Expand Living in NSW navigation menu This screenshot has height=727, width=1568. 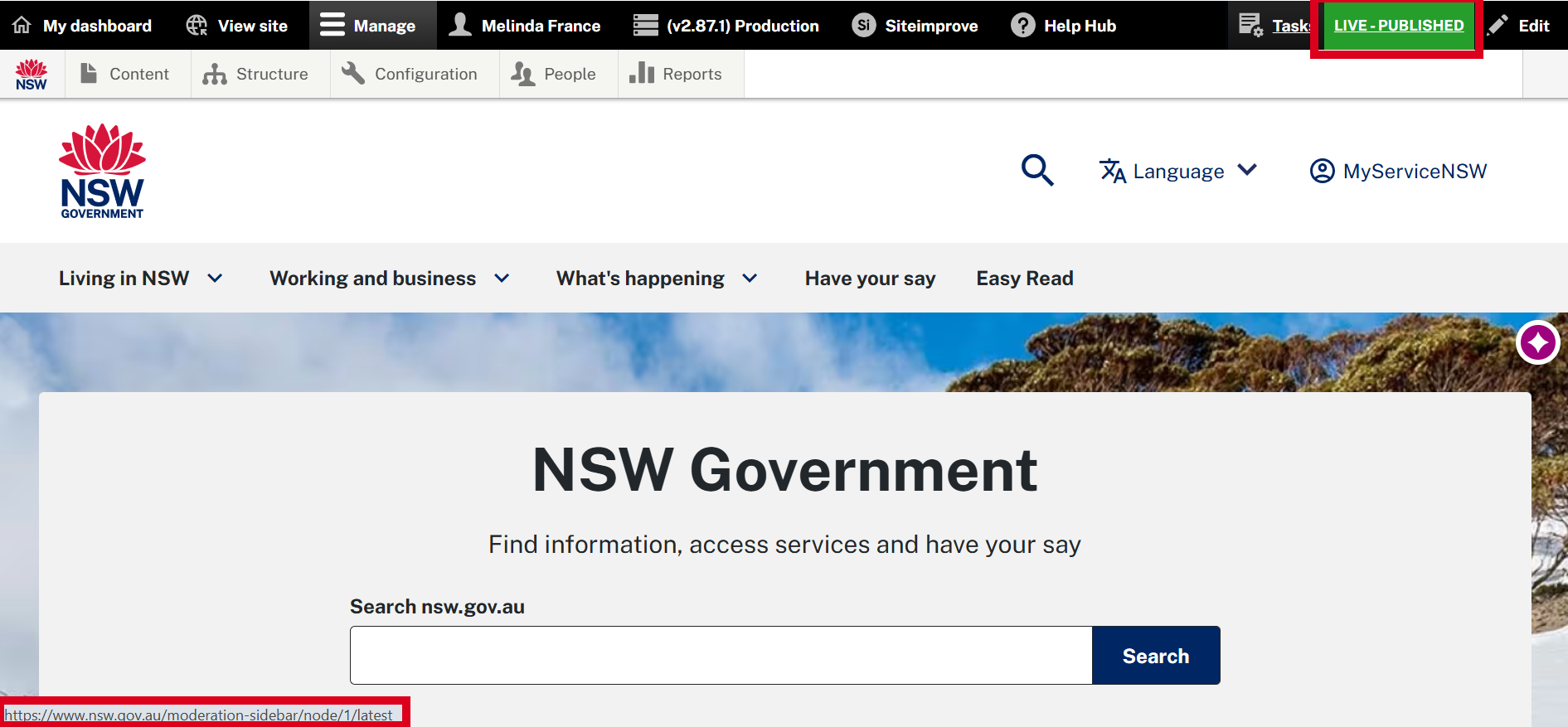140,279
